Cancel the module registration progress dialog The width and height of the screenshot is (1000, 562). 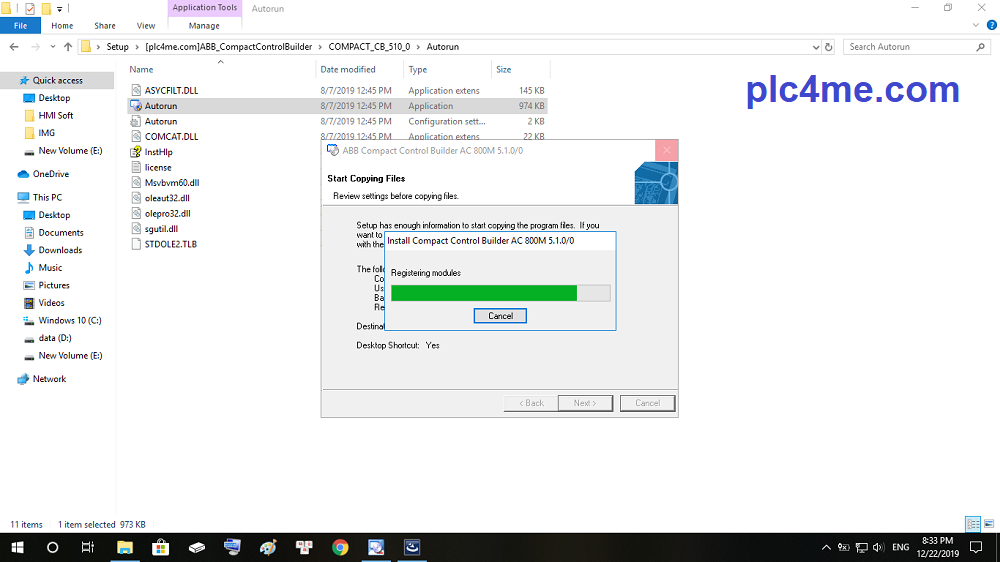tap(500, 316)
